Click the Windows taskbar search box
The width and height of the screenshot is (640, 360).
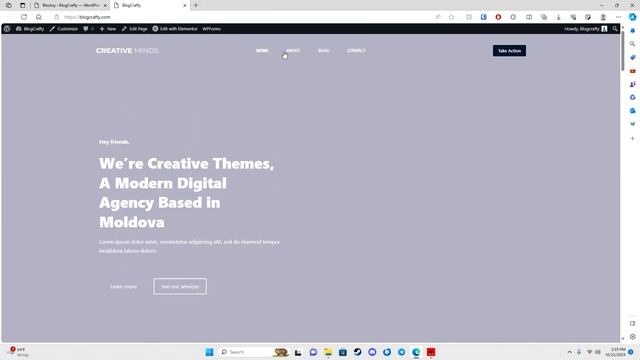(254, 352)
